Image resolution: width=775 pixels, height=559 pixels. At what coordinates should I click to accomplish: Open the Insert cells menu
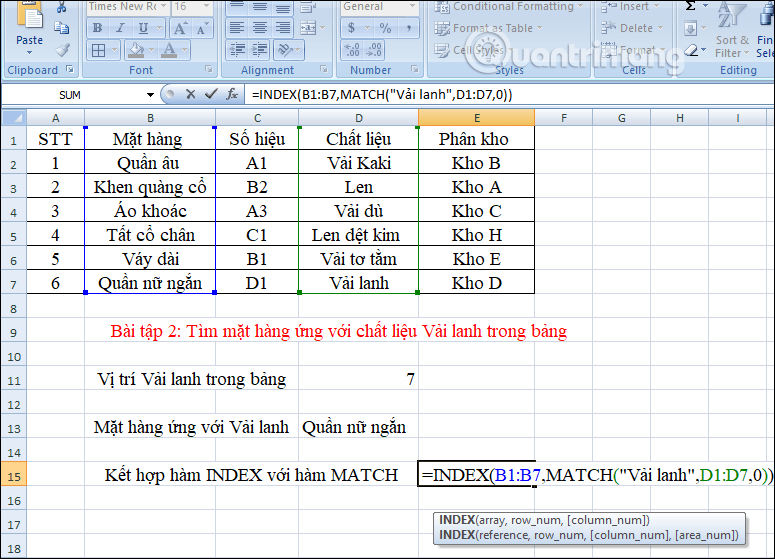(x=630, y=6)
